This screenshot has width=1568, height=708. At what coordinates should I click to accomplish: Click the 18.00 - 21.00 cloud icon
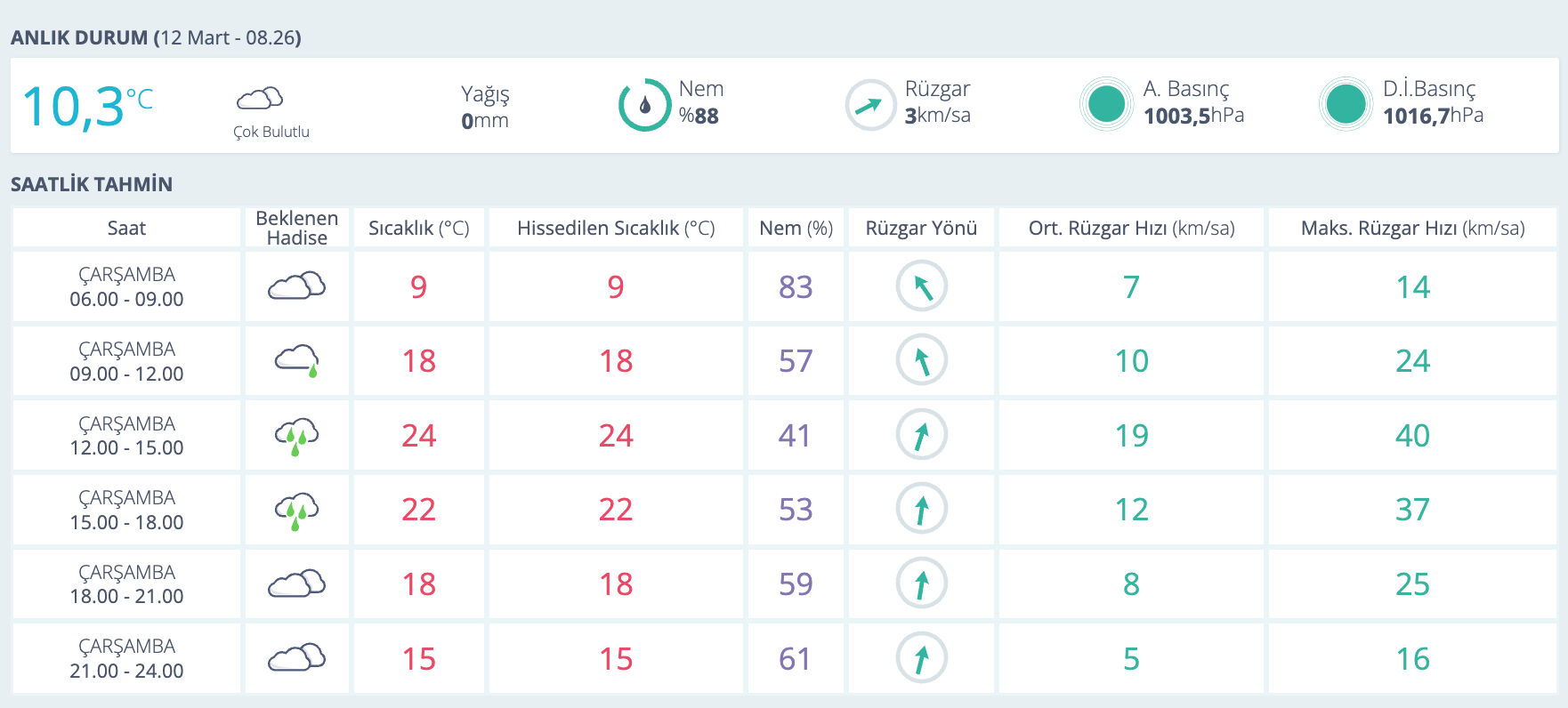coord(296,583)
